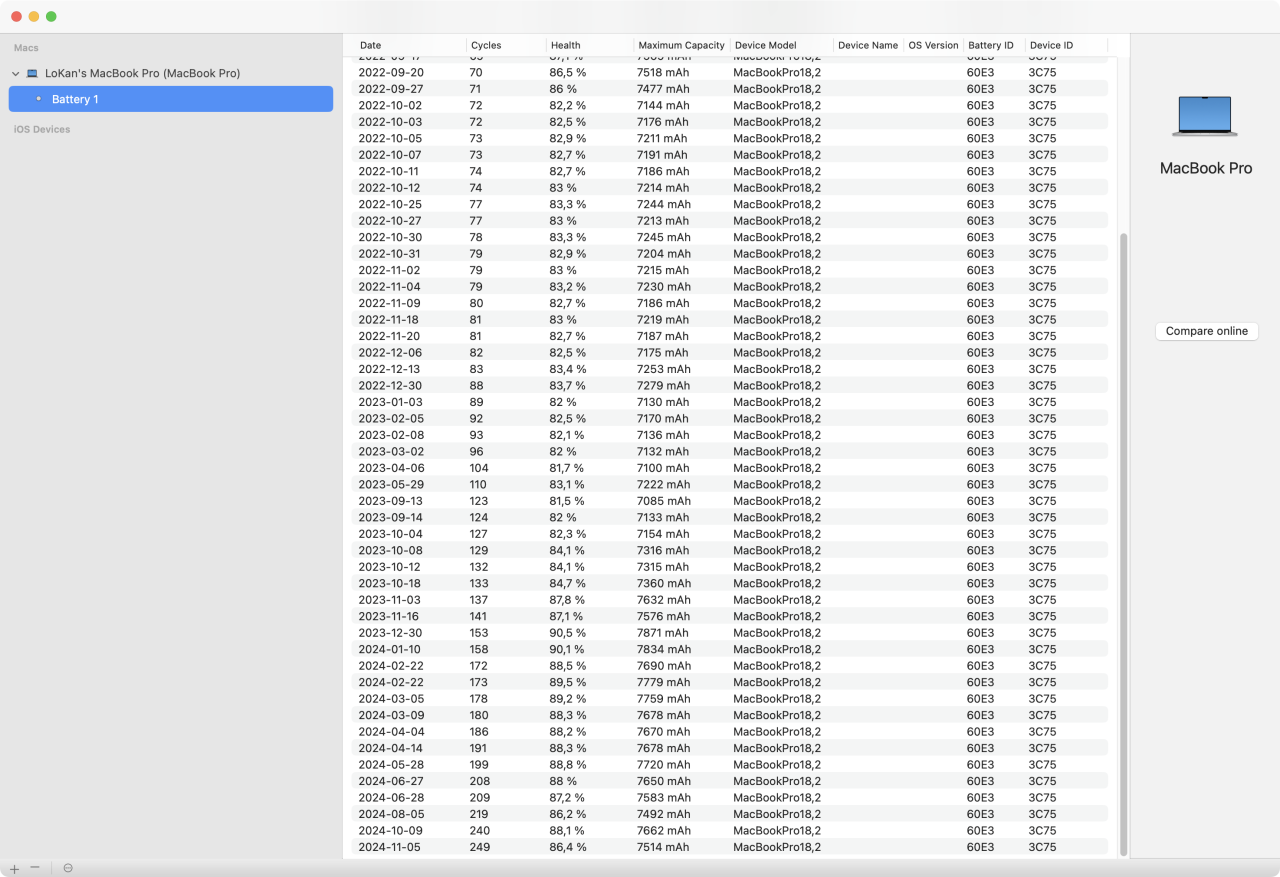The height and width of the screenshot is (877, 1280).
Task: Select the row dated 2024-06-28
Action: (x=731, y=797)
